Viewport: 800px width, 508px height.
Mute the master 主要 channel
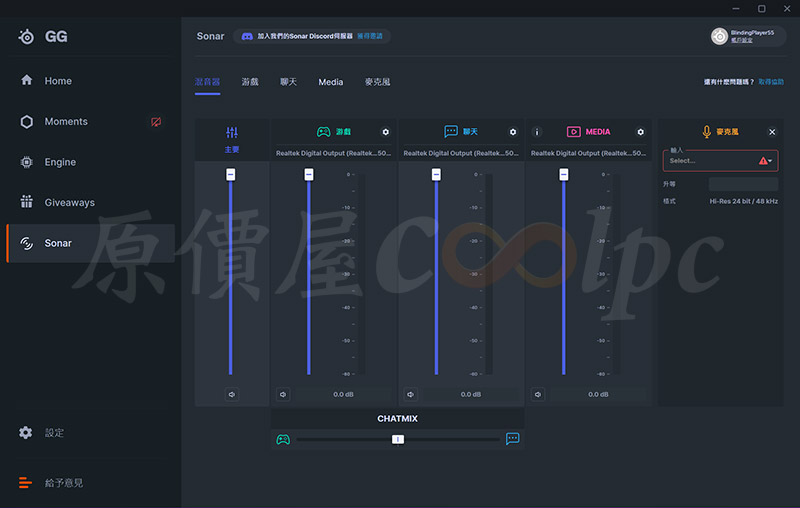pos(232,394)
